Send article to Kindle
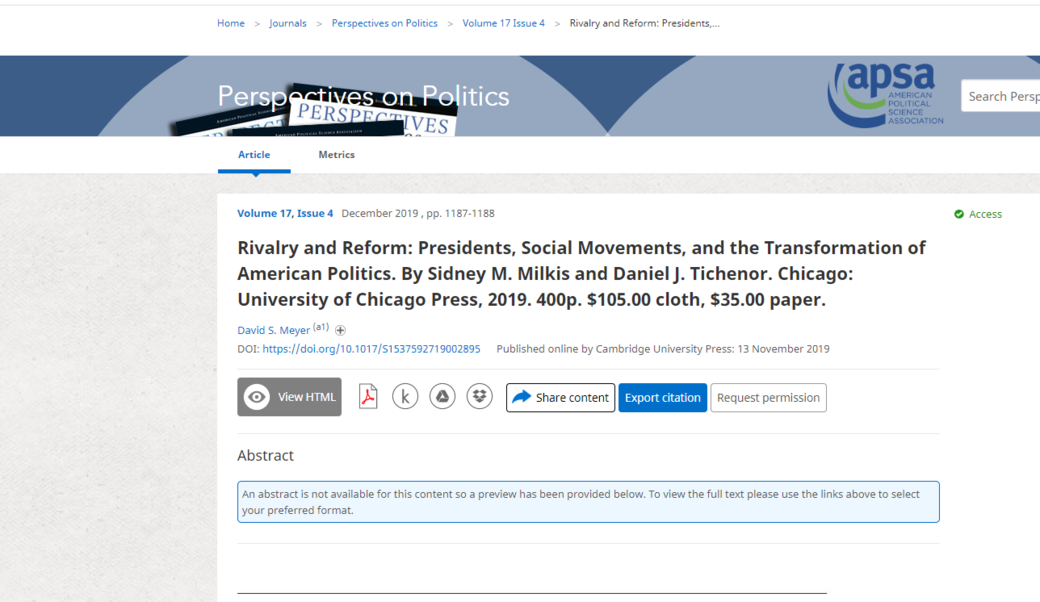The width and height of the screenshot is (1040, 602). coord(405,397)
